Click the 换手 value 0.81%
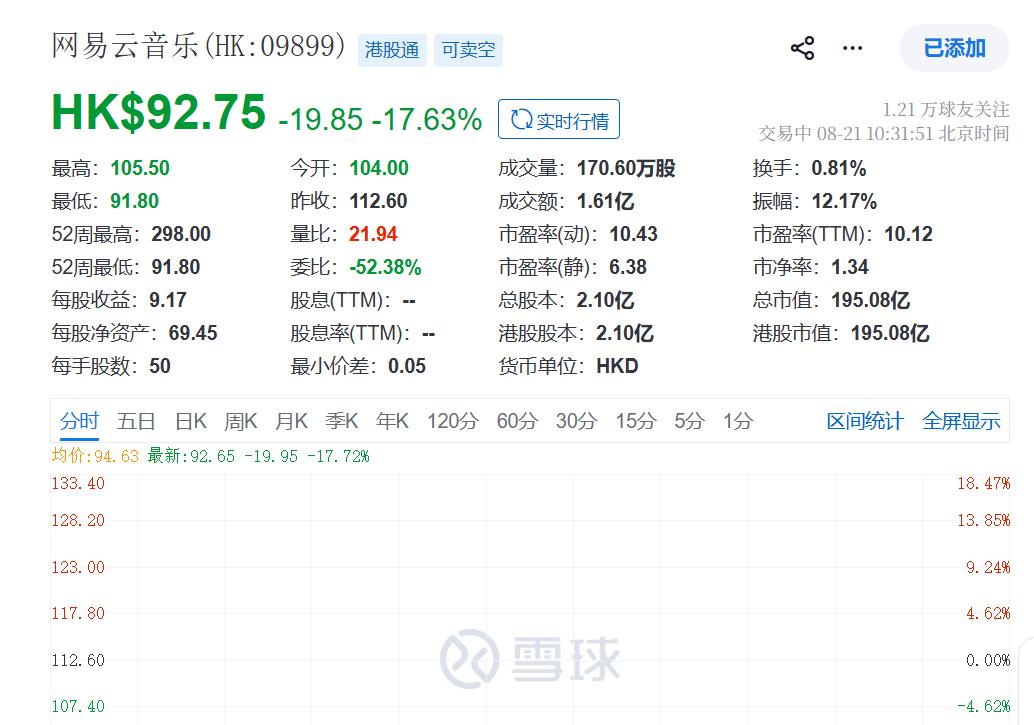 [838, 168]
